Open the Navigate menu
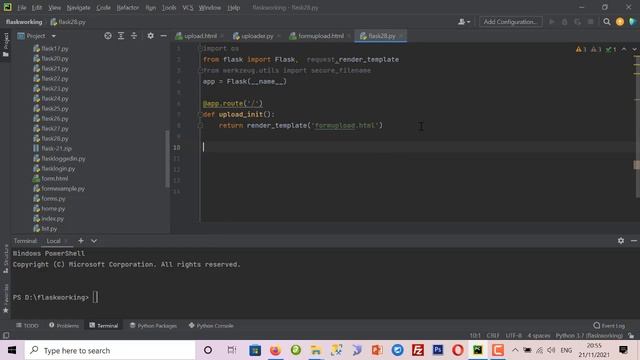640x360 pixels. [78, 8]
